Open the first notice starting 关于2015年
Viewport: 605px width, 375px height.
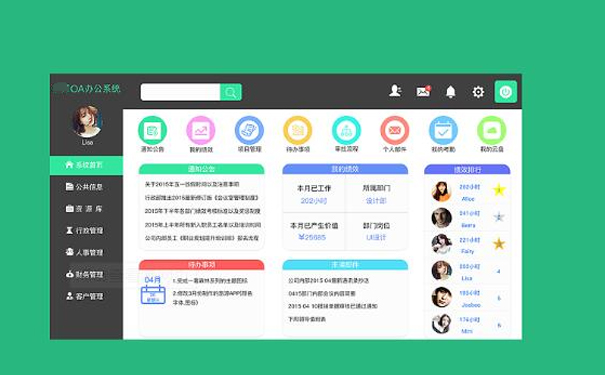point(192,184)
